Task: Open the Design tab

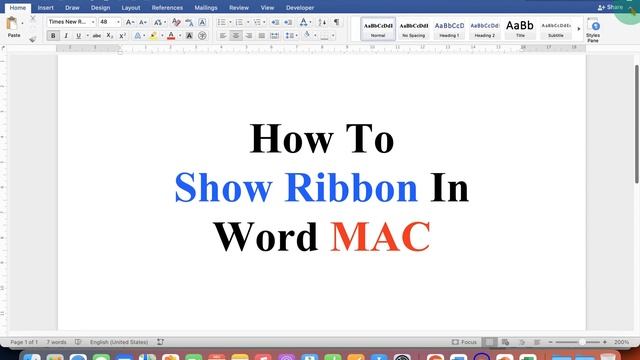Action: (100, 8)
